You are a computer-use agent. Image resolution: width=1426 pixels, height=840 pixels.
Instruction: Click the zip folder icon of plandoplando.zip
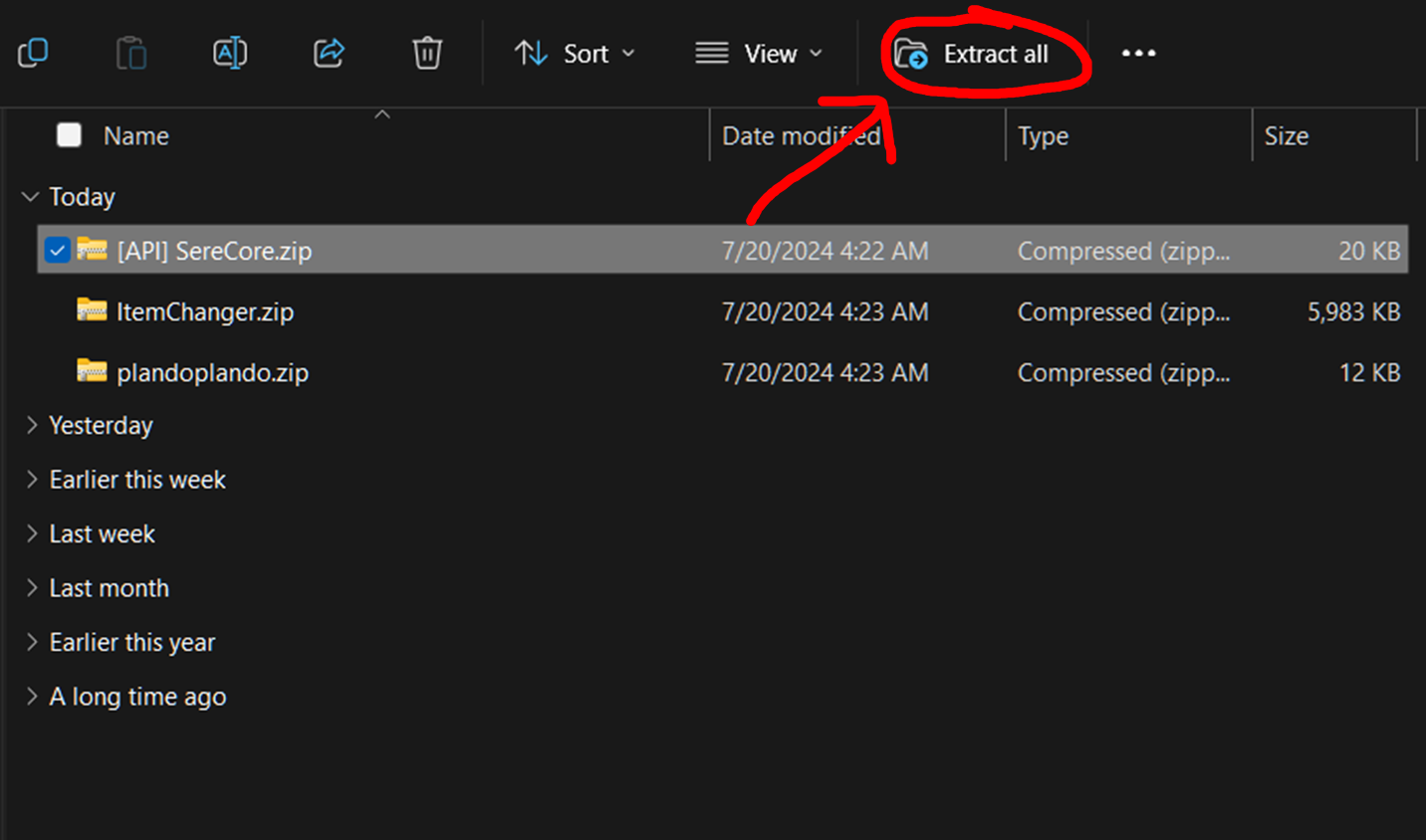coord(92,371)
